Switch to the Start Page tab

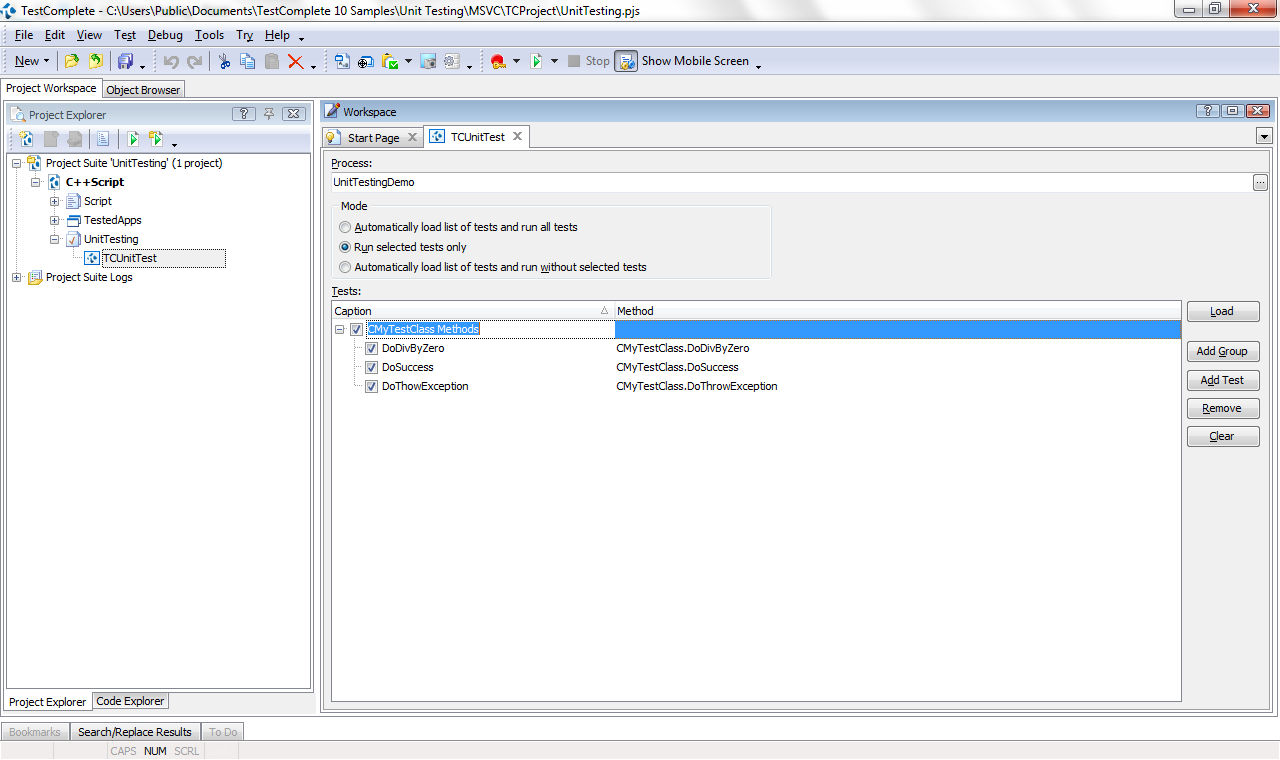373,138
